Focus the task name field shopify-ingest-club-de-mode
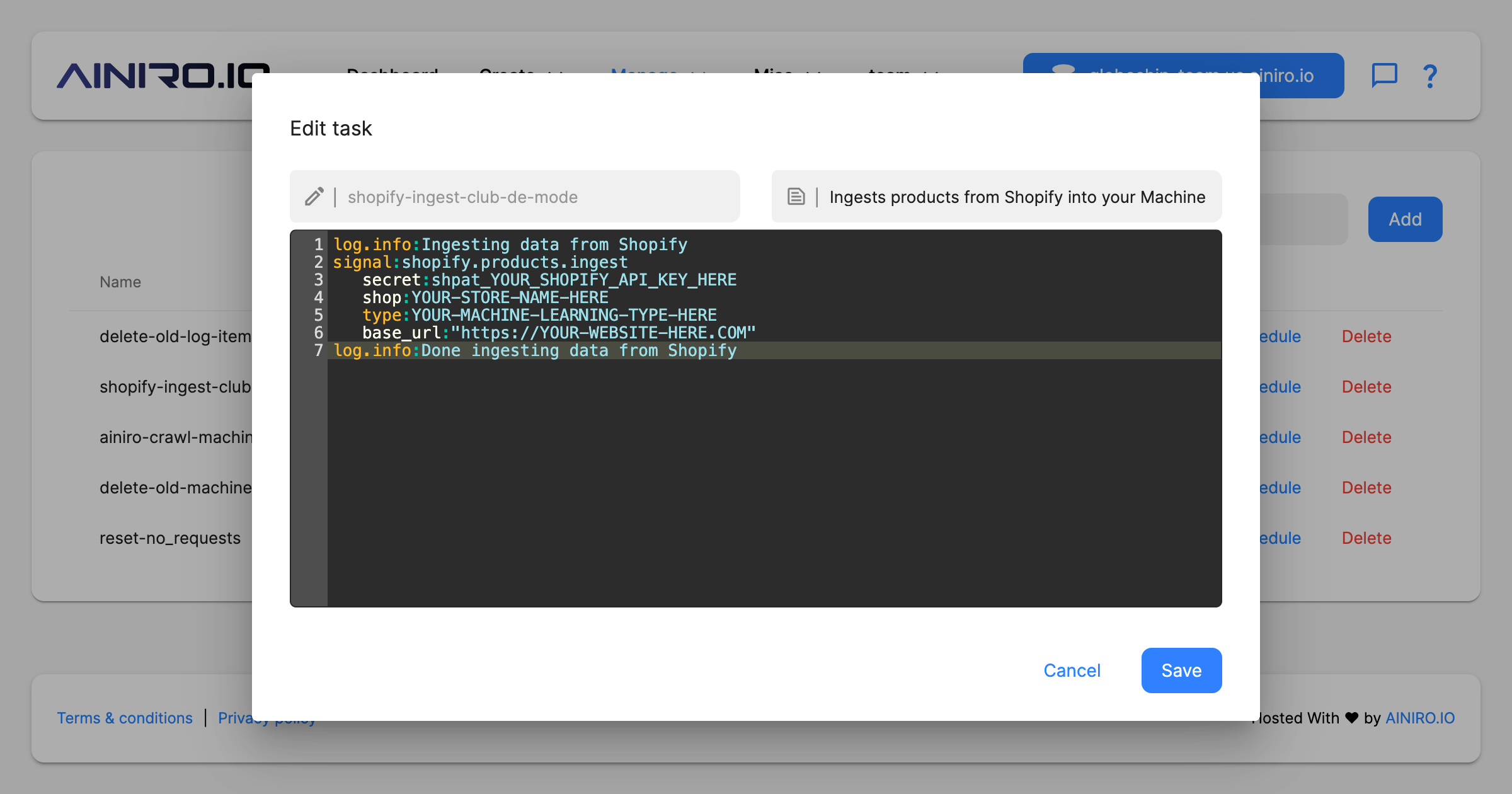This screenshot has width=1512, height=794. pos(514,197)
